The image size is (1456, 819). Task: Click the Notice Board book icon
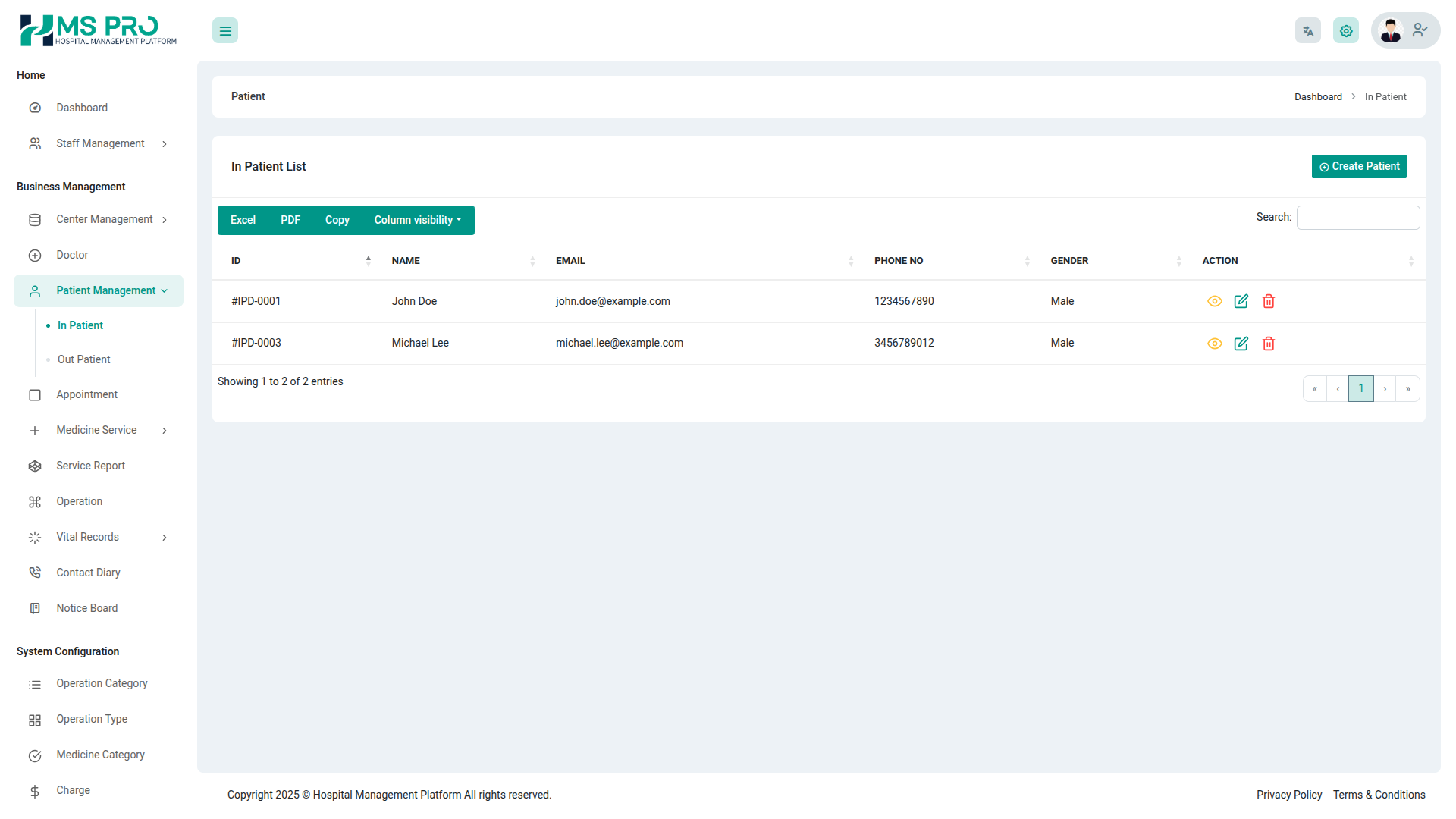[35, 608]
